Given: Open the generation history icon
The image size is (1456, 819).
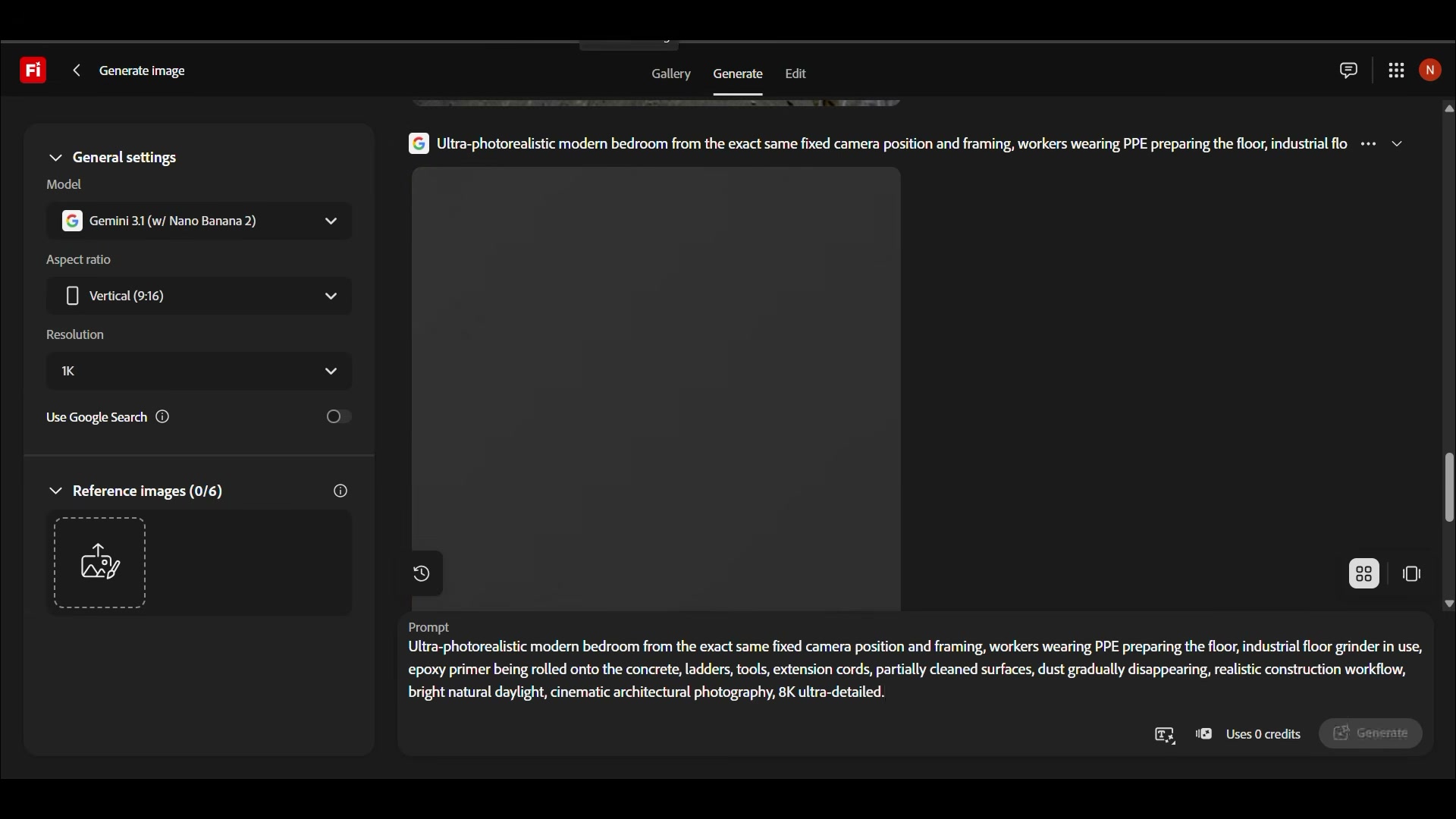Looking at the screenshot, I should tap(422, 574).
